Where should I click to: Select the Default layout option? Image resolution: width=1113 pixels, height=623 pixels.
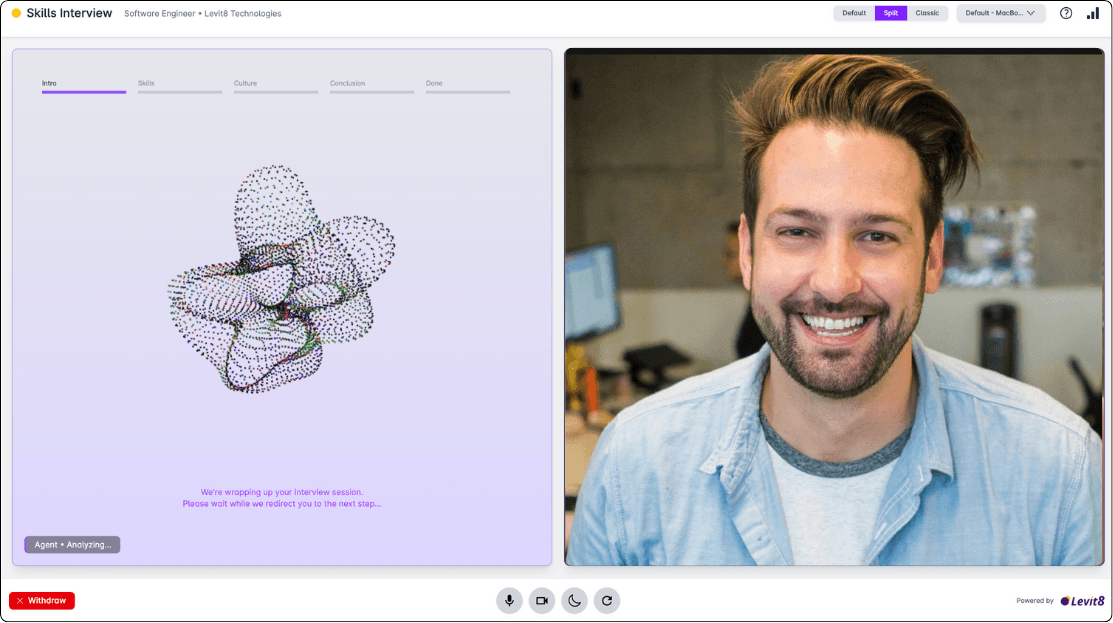click(x=854, y=13)
